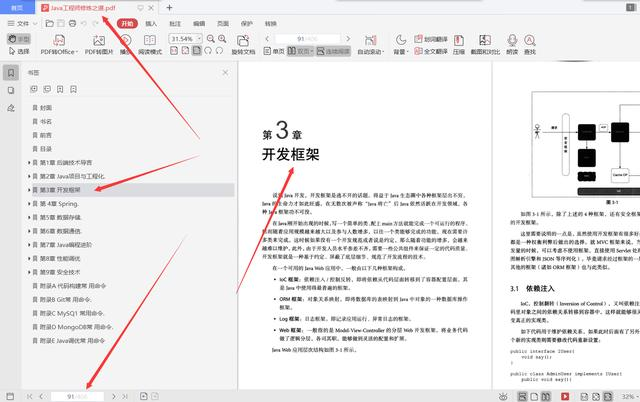Click the fit width page icon
640x402 pixels.
185,51
